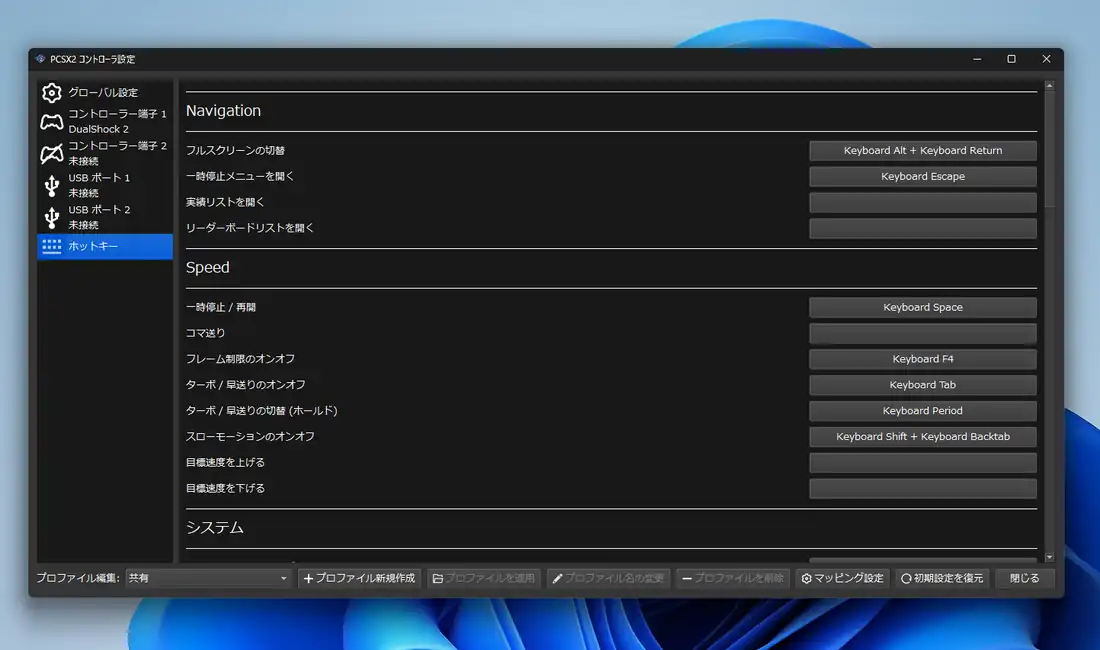Select the disconnected Controller Port 2 icon
Screen dimensions: 1100x650
[51, 153]
